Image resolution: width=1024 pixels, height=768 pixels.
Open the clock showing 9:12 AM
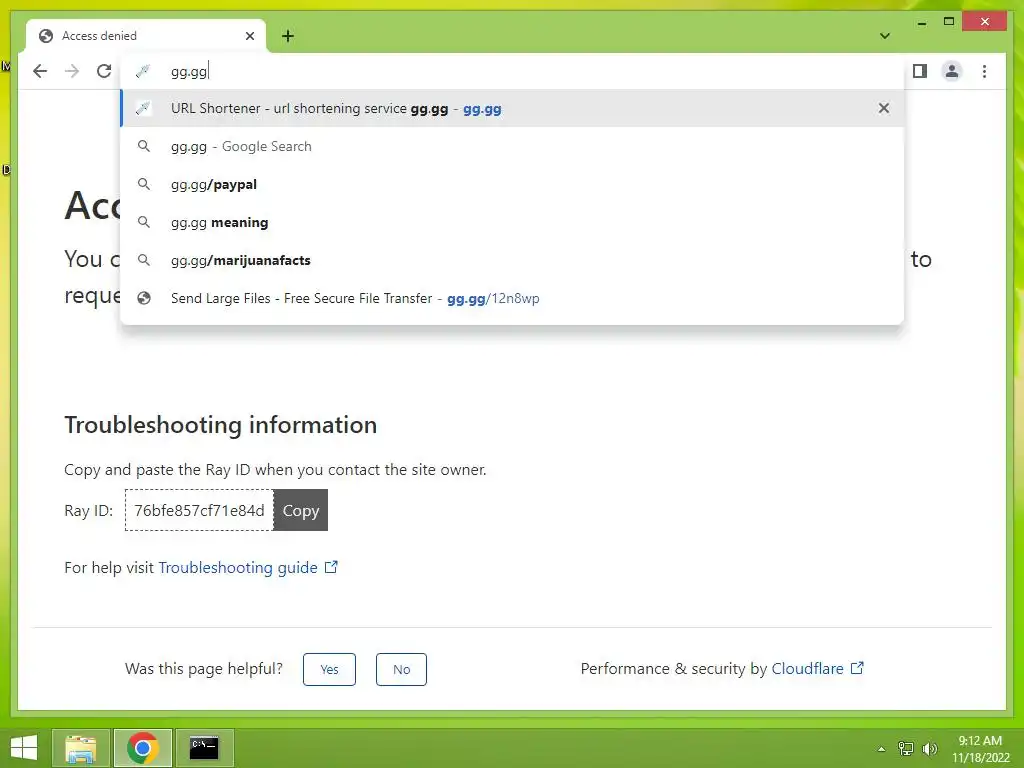980,748
